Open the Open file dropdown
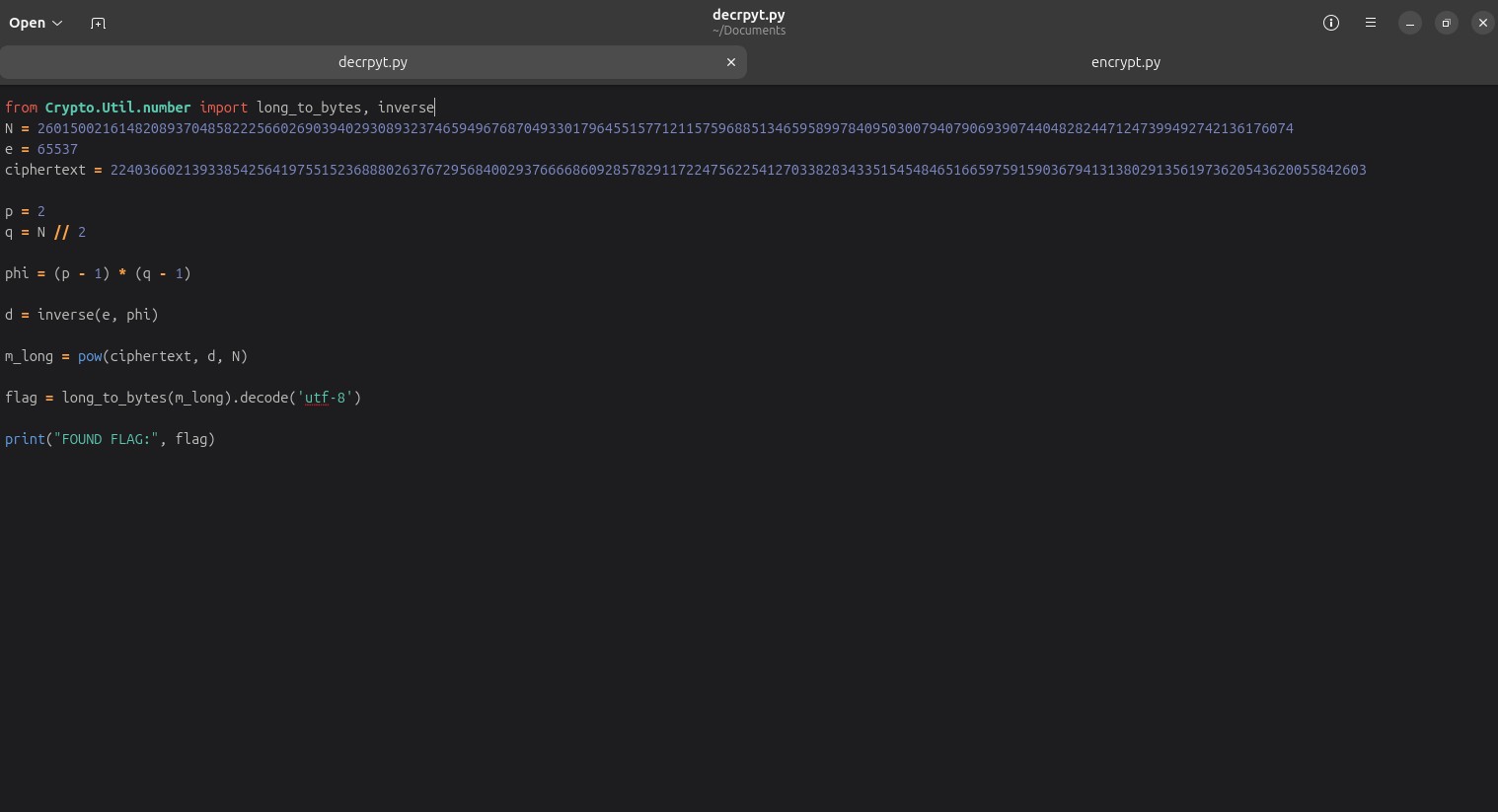Screen dimensions: 1498x812 [36, 23]
